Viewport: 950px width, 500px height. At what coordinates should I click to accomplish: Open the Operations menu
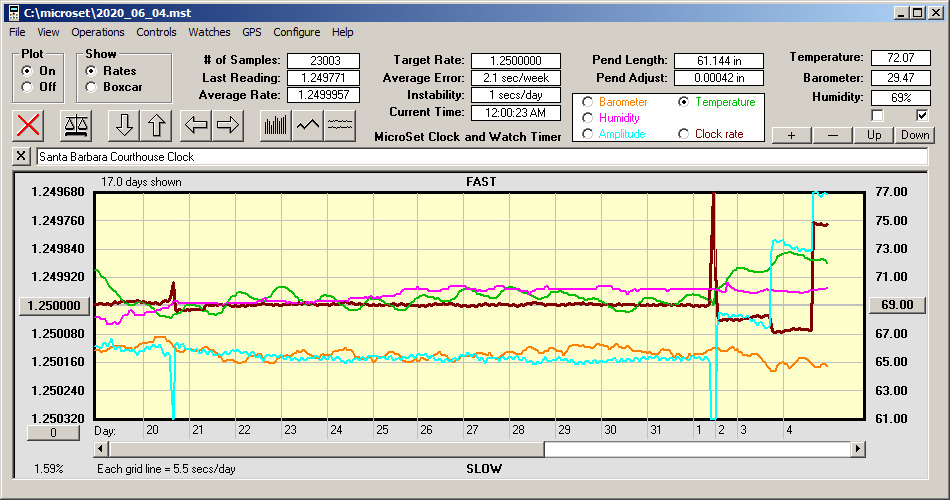98,32
